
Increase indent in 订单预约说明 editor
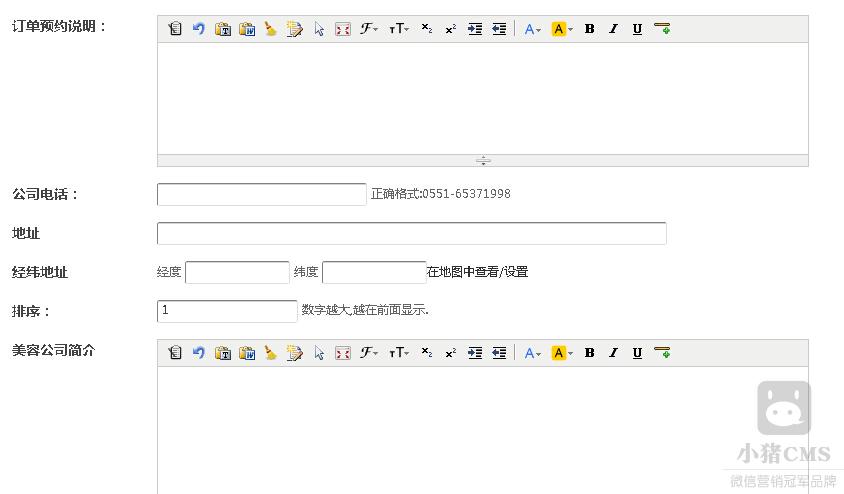475,29
